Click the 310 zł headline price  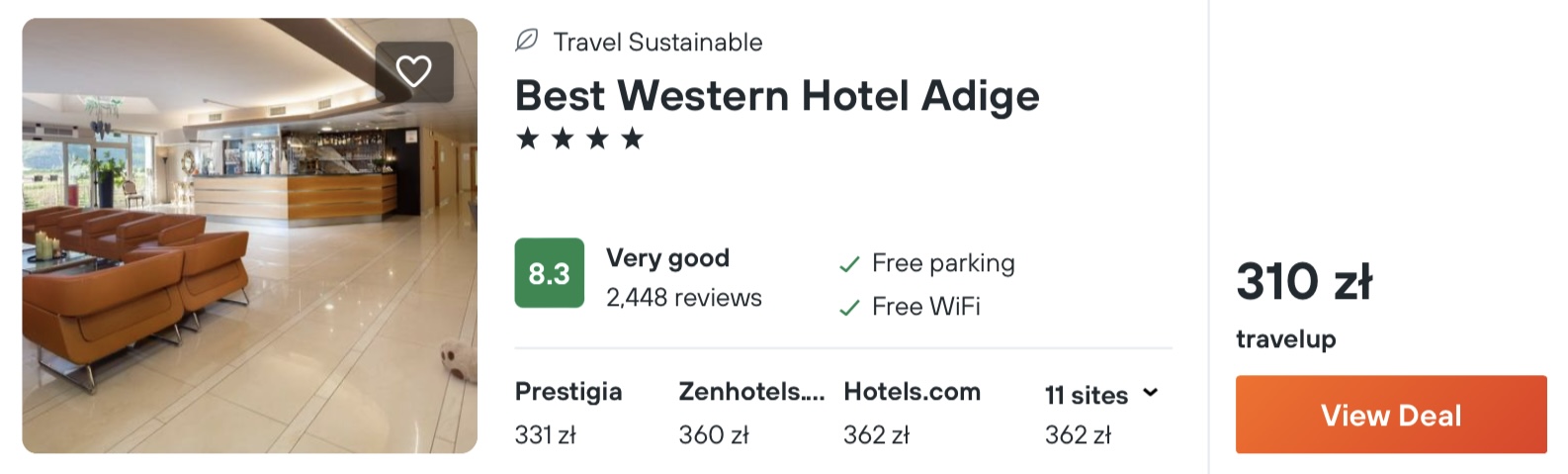(1304, 281)
